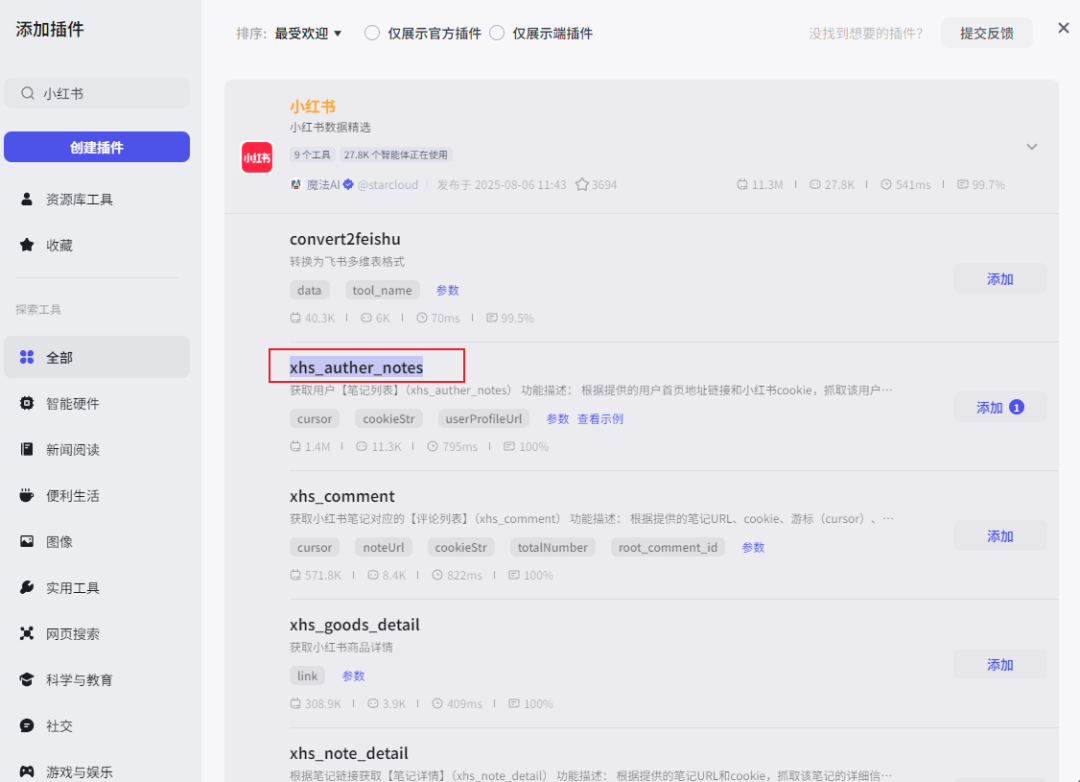Click the 提交反馈 button
This screenshot has width=1080, height=782.
[986, 33]
